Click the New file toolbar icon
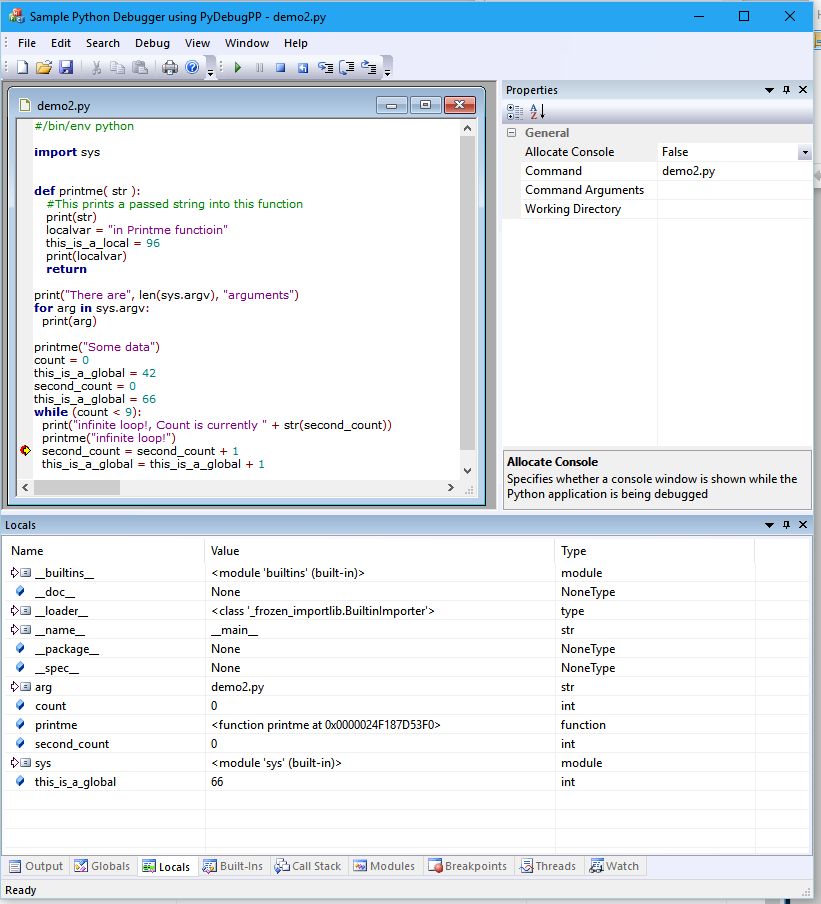 pyautogui.click(x=22, y=68)
